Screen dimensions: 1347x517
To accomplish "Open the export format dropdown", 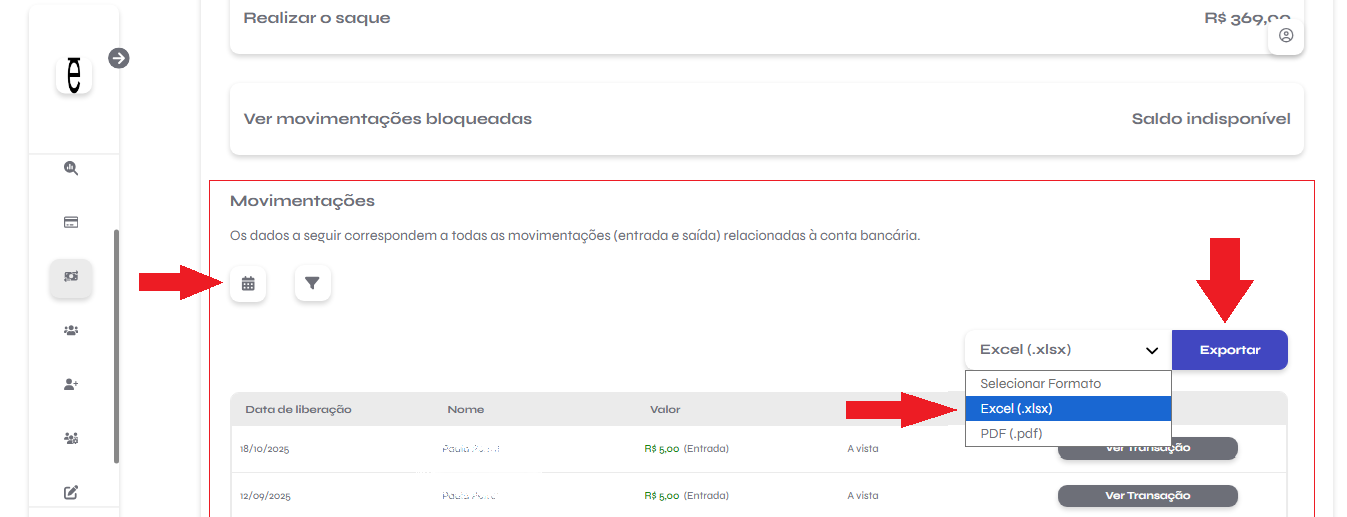I will coord(1067,350).
